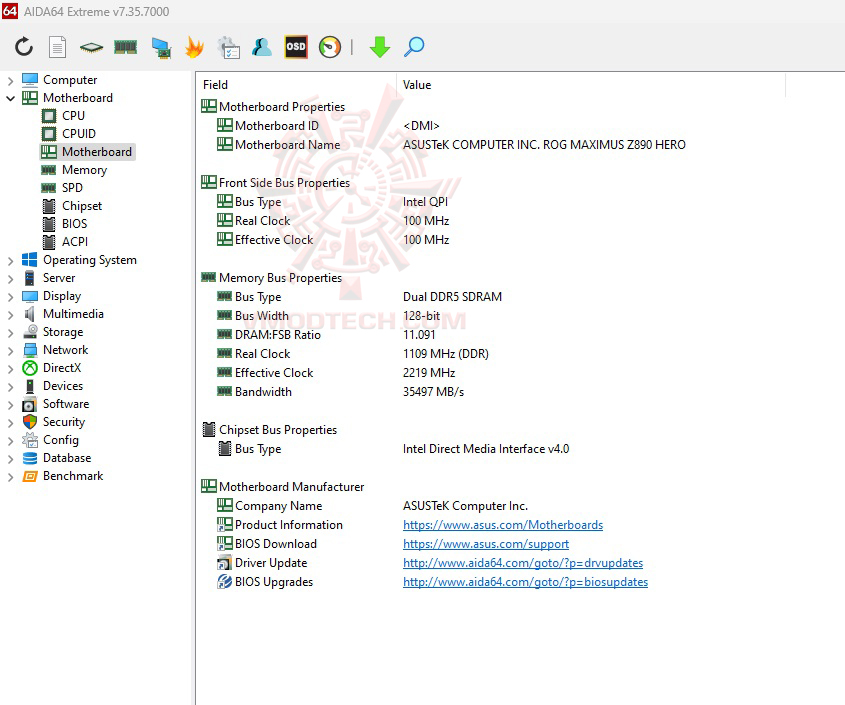
Task: Open the Report document icon in toolbar
Action: click(57, 47)
